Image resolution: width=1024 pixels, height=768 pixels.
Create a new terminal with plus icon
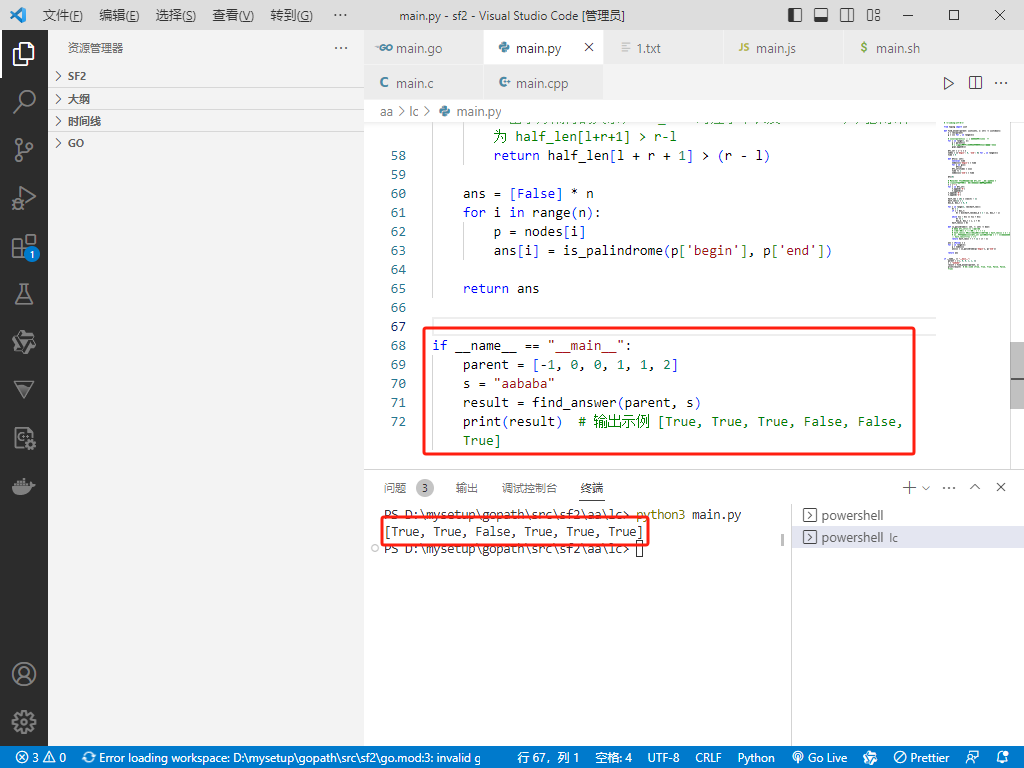coord(908,487)
